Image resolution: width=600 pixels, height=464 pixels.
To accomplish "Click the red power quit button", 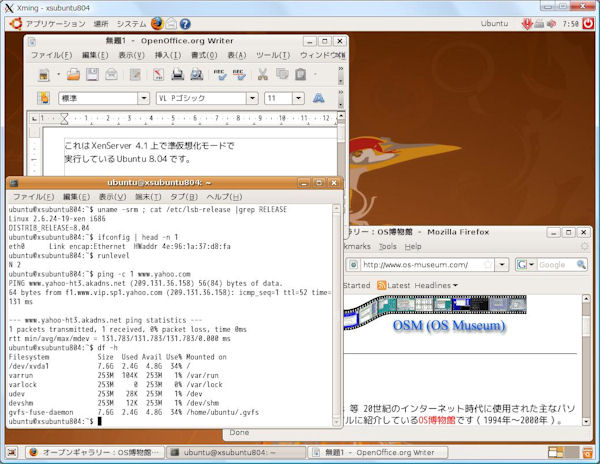I will click(588, 24).
